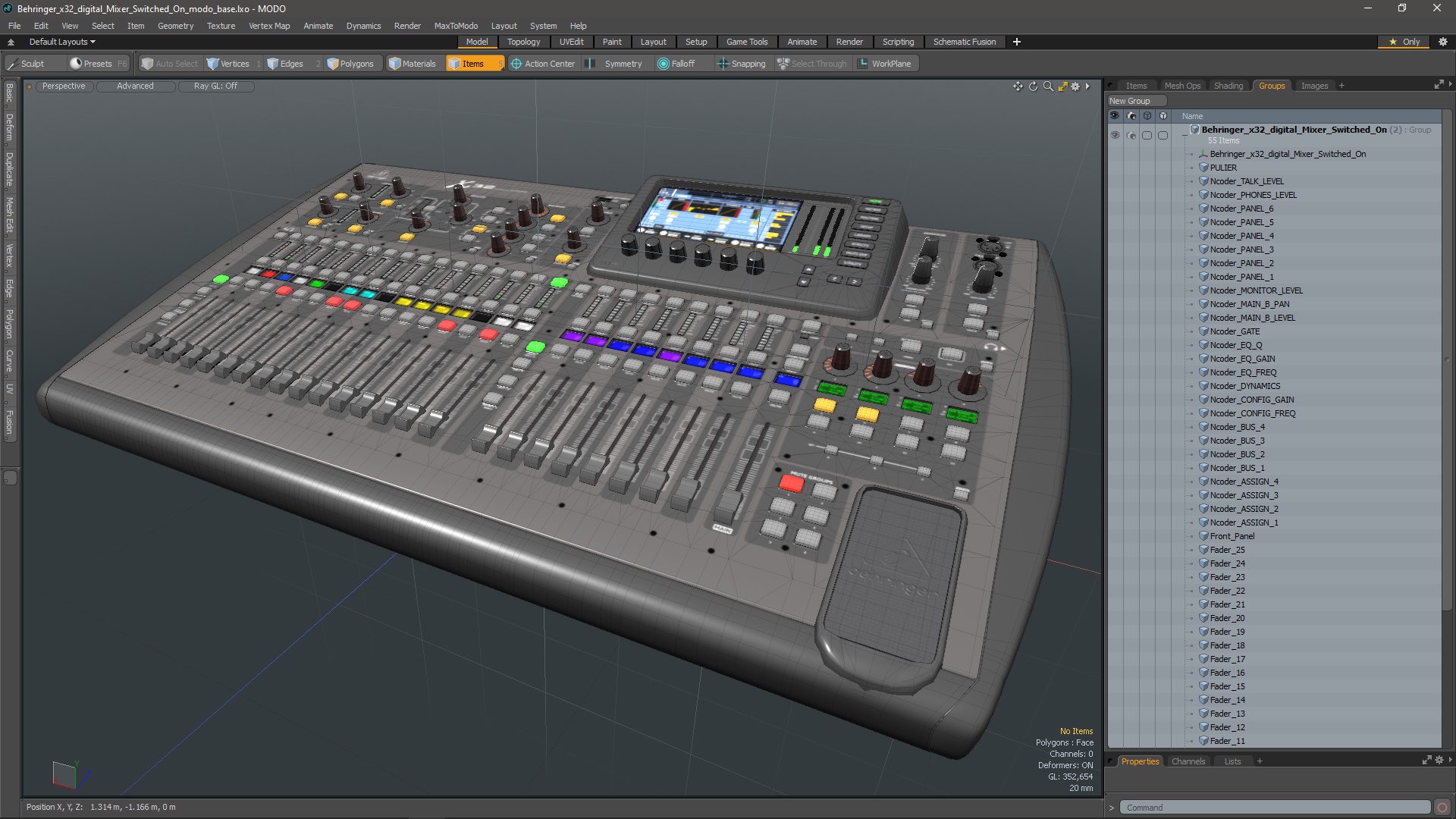Open the Ray GL: Off dropdown
Image resolution: width=1456 pixels, height=819 pixels.
click(215, 86)
